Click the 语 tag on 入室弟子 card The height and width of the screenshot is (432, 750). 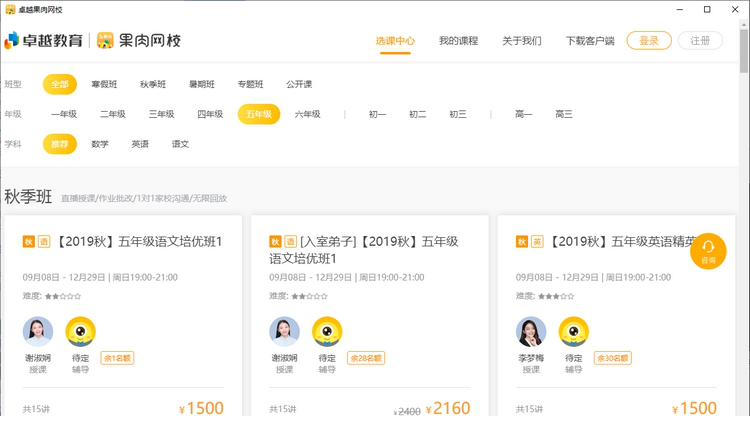291,242
